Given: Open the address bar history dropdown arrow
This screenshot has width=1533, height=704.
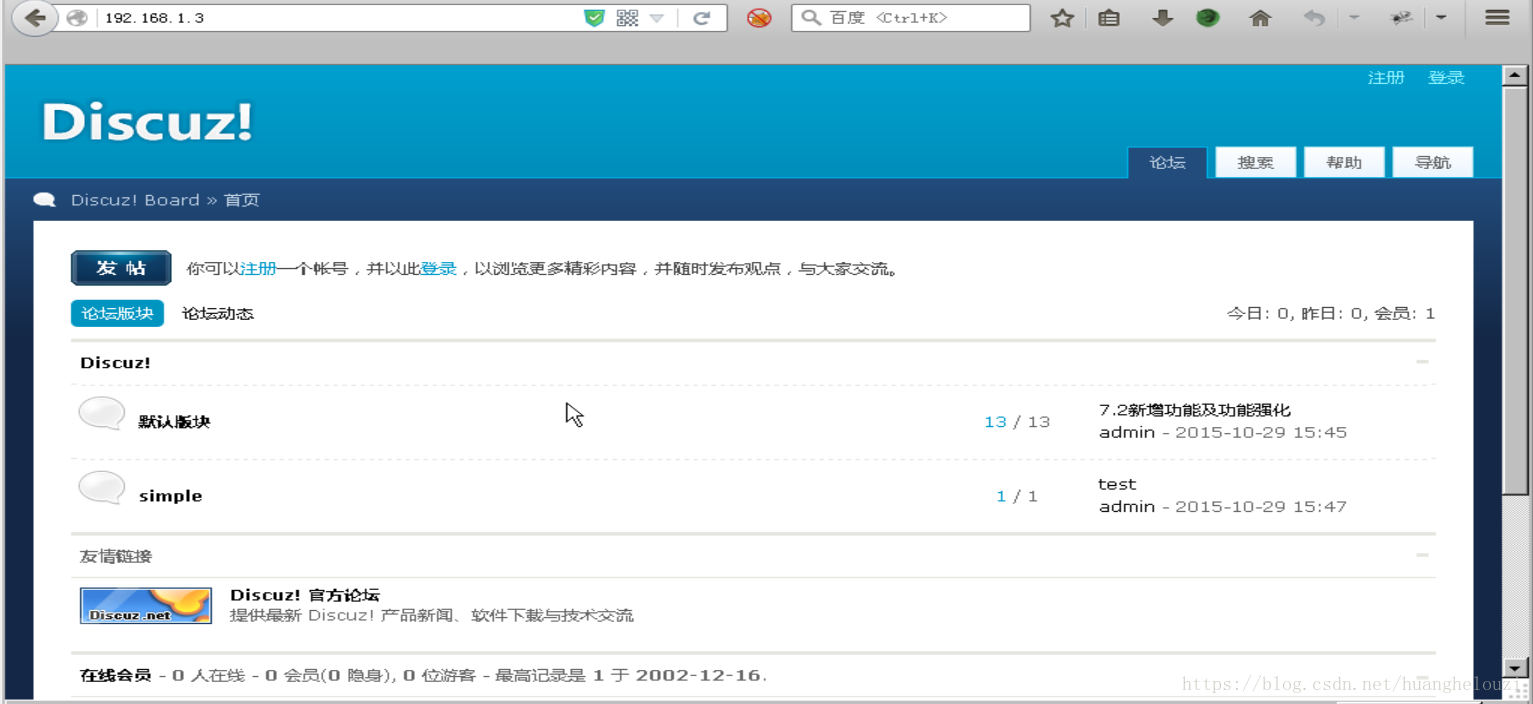Looking at the screenshot, I should pyautogui.click(x=657, y=18).
